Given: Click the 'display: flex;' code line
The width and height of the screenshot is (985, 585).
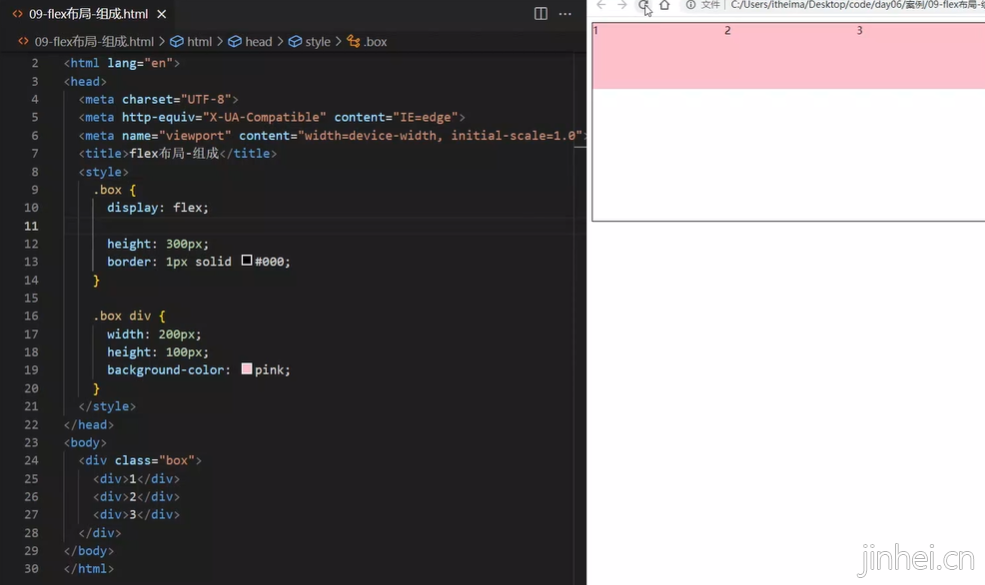Looking at the screenshot, I should click(x=158, y=207).
